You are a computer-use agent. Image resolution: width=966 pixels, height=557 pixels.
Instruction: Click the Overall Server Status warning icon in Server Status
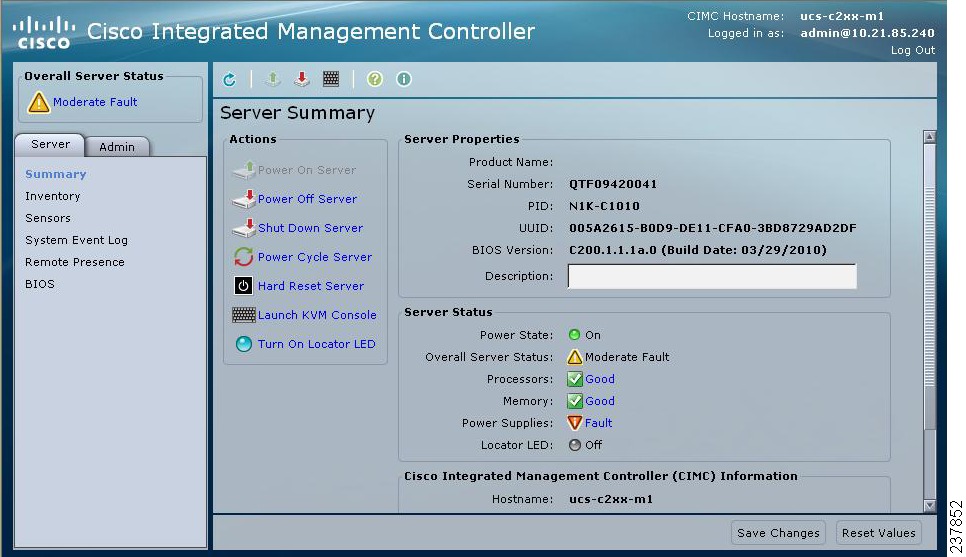[x=575, y=357]
